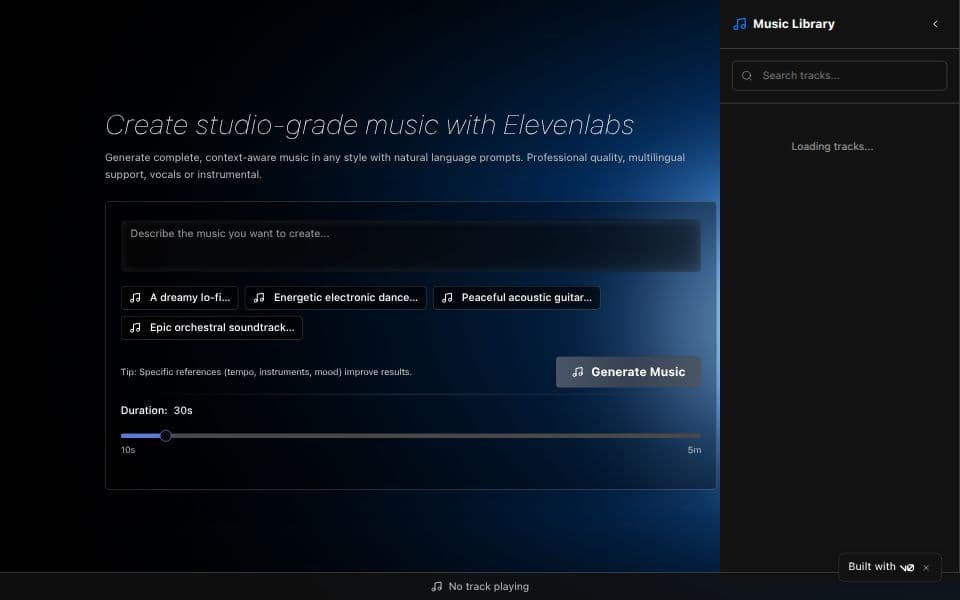Click the search magnifier icon
Image resolution: width=960 pixels, height=600 pixels.
pos(747,76)
